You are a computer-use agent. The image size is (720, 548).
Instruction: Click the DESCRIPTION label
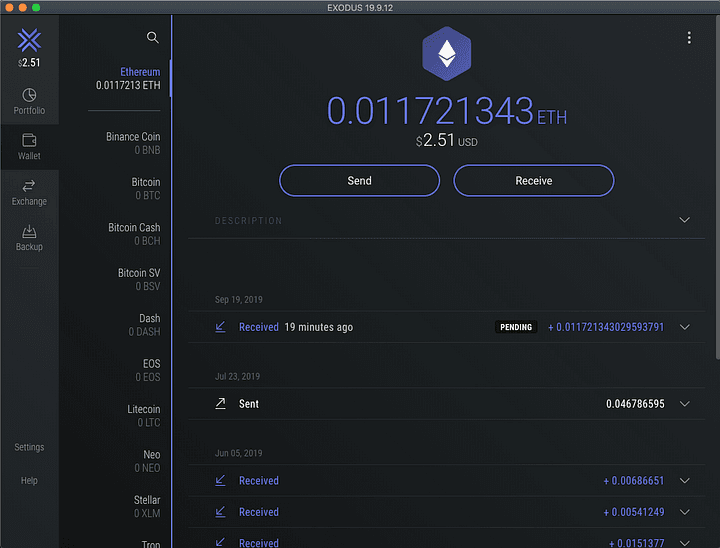(248, 220)
